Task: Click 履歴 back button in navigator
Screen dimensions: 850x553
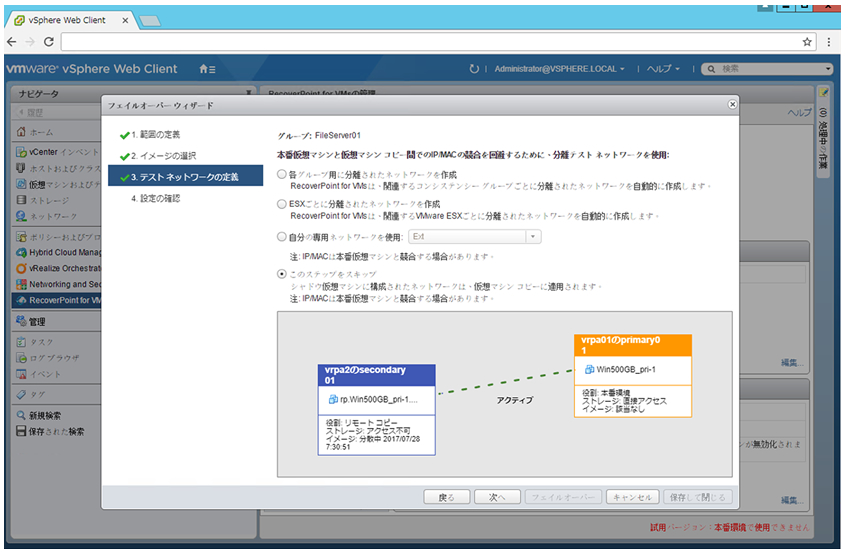Action: (x=31, y=112)
